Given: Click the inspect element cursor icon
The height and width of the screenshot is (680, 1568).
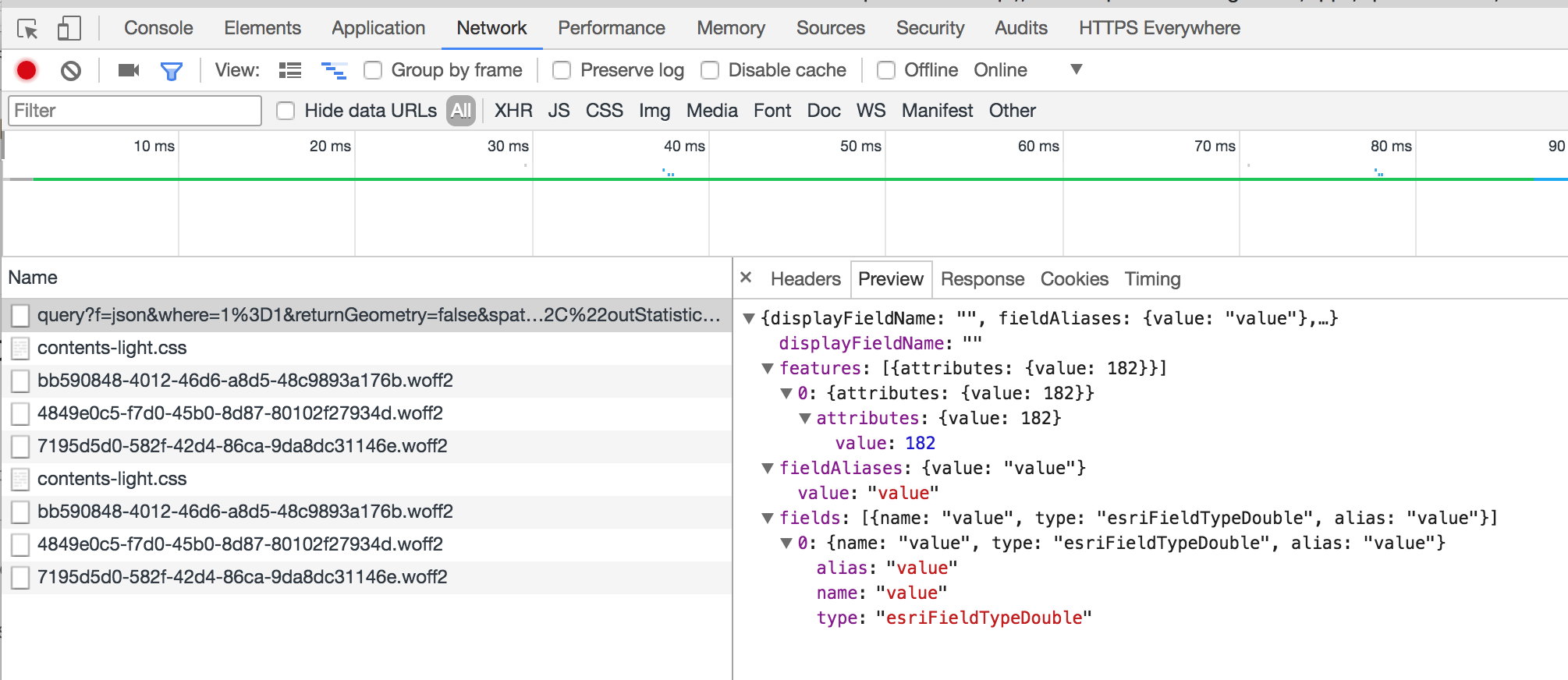Looking at the screenshot, I should (x=27, y=30).
